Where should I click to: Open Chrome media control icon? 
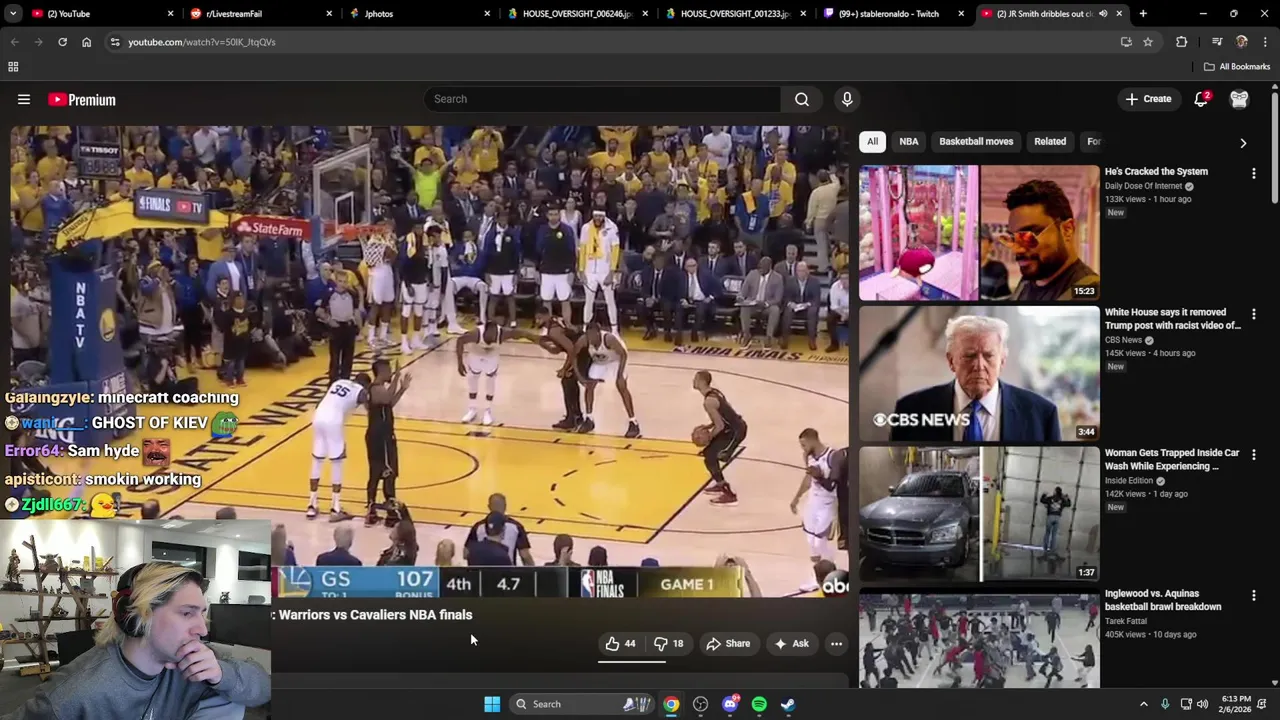pyautogui.click(x=1216, y=42)
